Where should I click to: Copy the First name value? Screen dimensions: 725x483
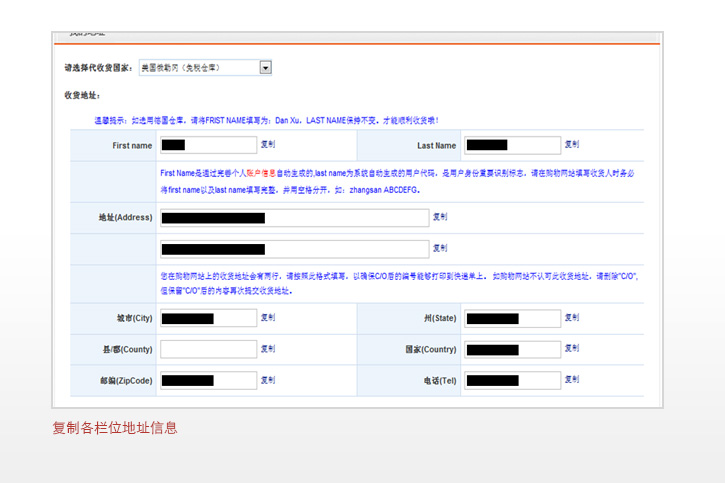(x=268, y=145)
